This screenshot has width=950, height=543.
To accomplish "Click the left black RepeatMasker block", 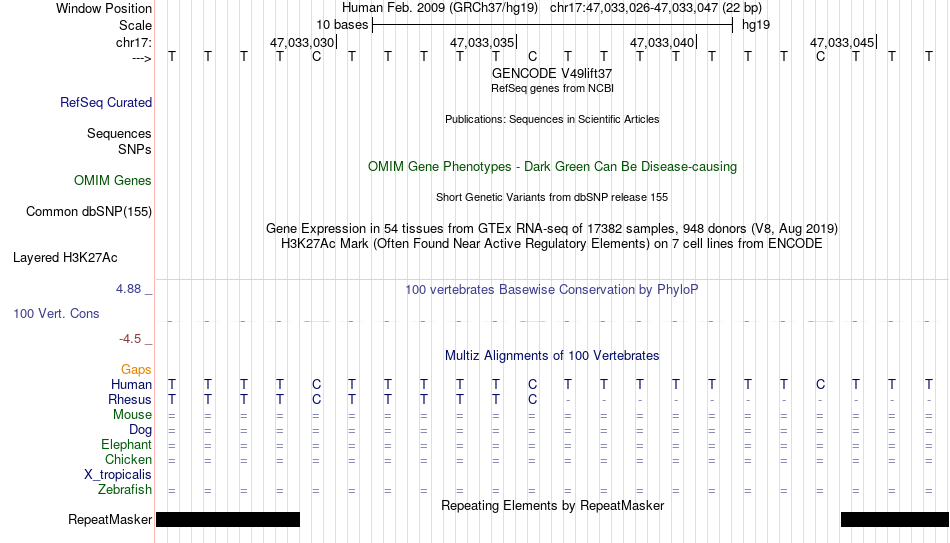I will pos(228,519).
